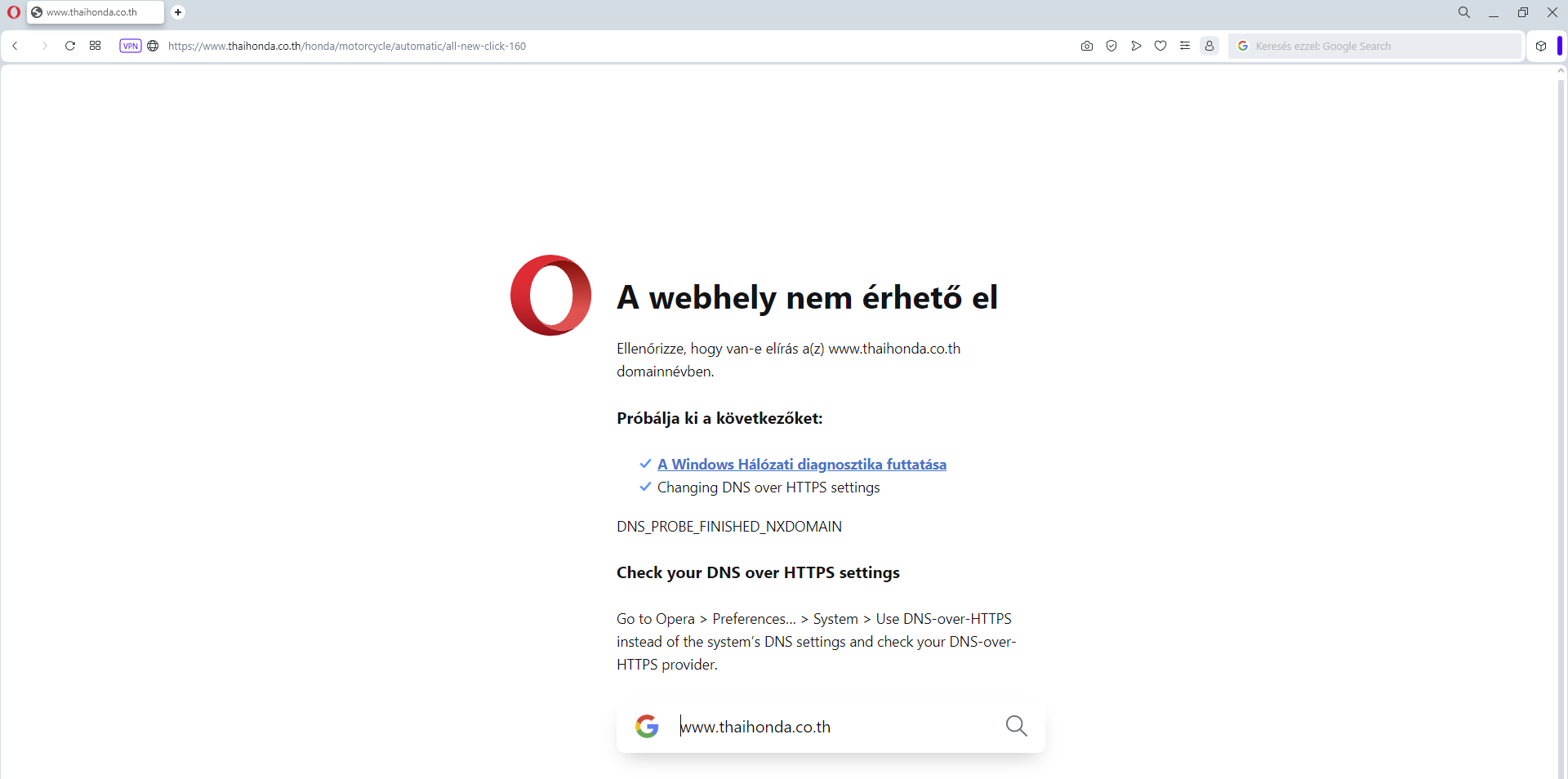Select the www.thaihonda.co.th tab
The height and width of the screenshot is (779, 1568).
point(91,12)
